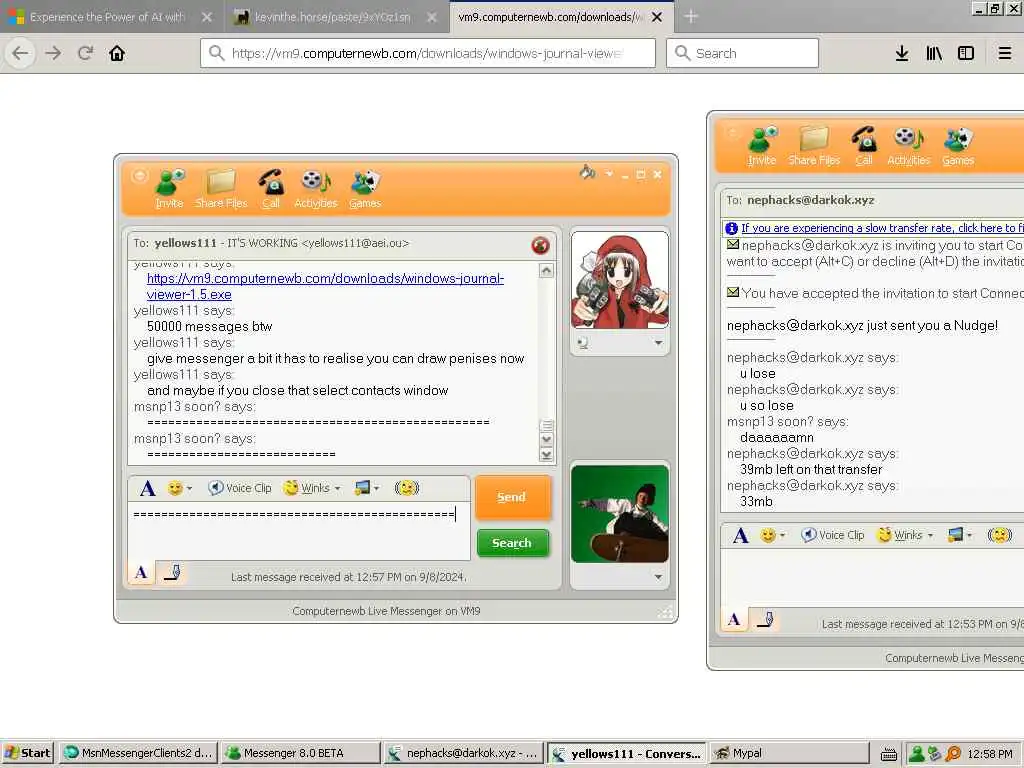This screenshot has height=768, width=1024.
Task: Switch to Messenger 8.0 BETA taskbar item
Action: pyautogui.click(x=300, y=753)
